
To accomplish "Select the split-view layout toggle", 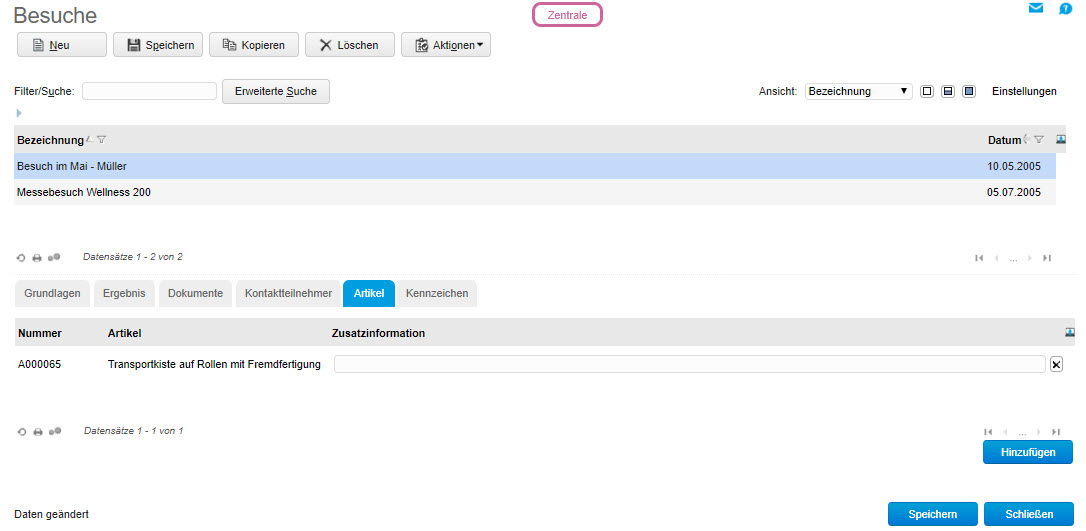I will (948, 91).
